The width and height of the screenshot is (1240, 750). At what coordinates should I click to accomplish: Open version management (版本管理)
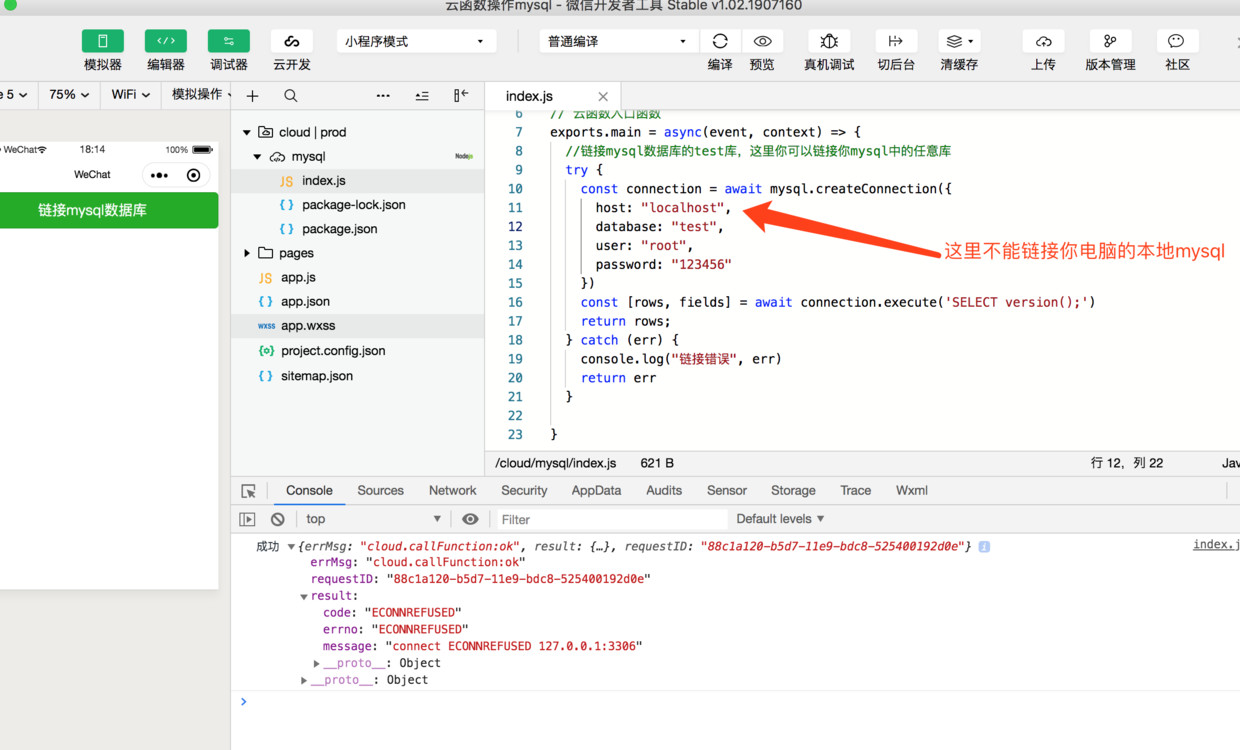[1110, 41]
